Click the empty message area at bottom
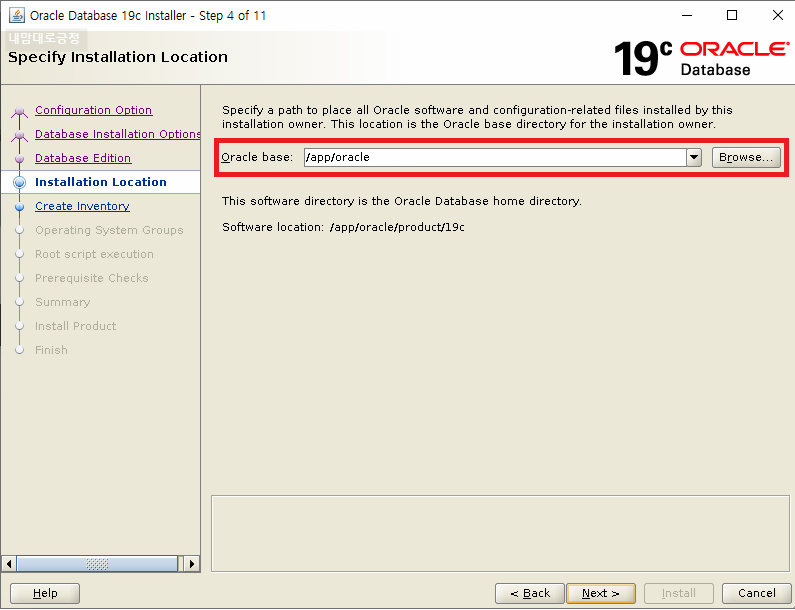 tap(500, 533)
